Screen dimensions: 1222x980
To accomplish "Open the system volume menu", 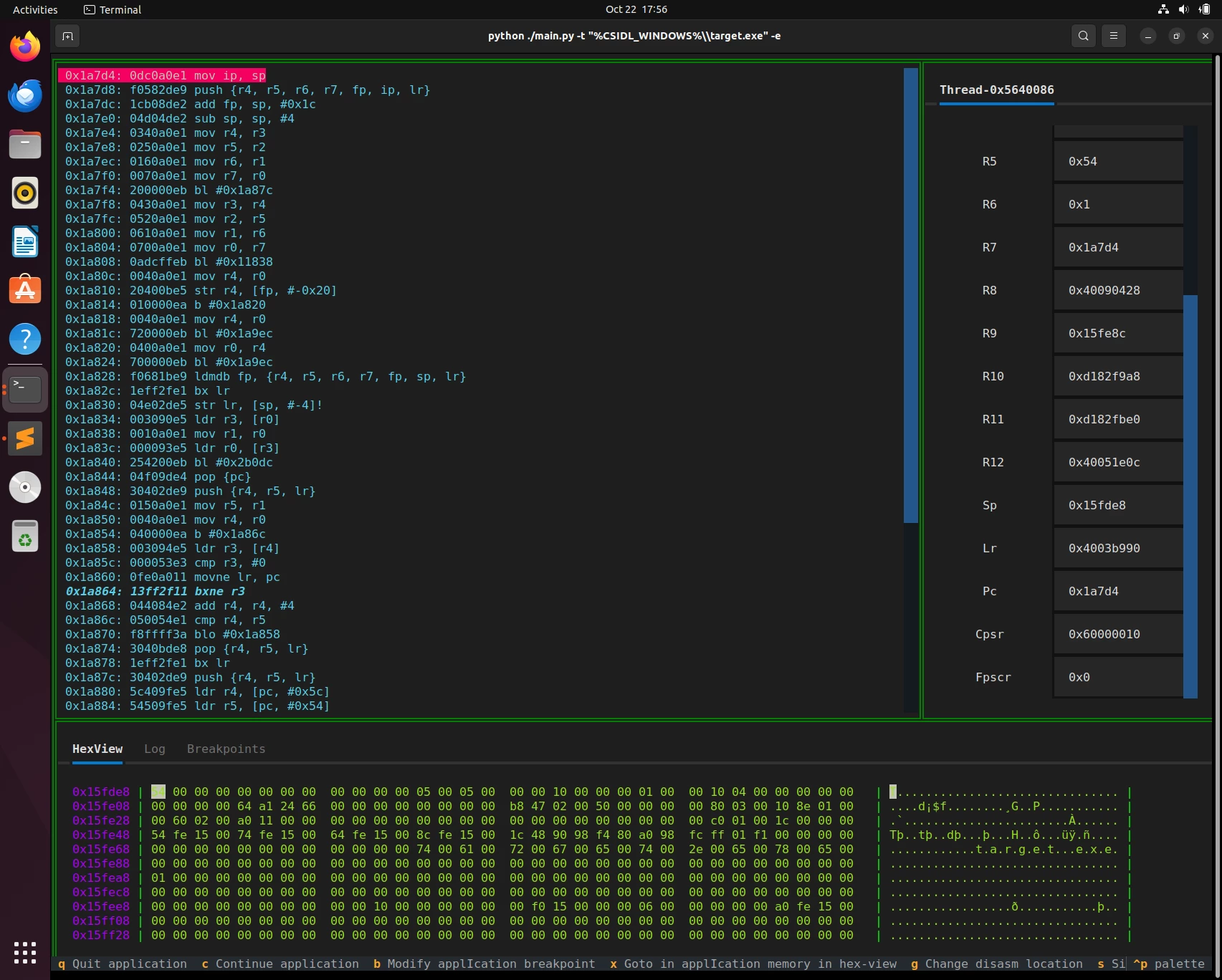I will [1183, 9].
